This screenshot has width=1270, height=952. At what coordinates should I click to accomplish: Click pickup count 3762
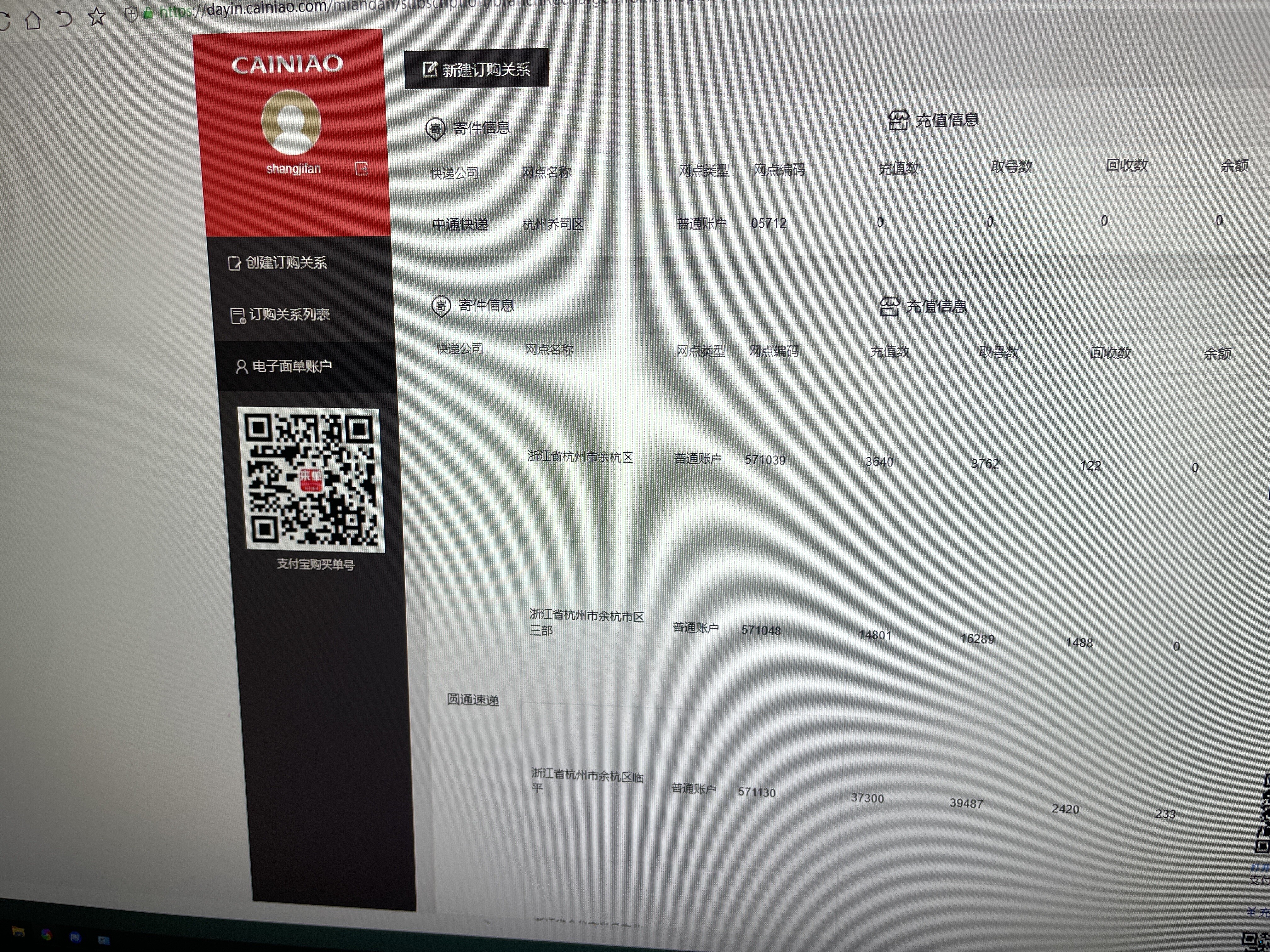click(x=985, y=464)
